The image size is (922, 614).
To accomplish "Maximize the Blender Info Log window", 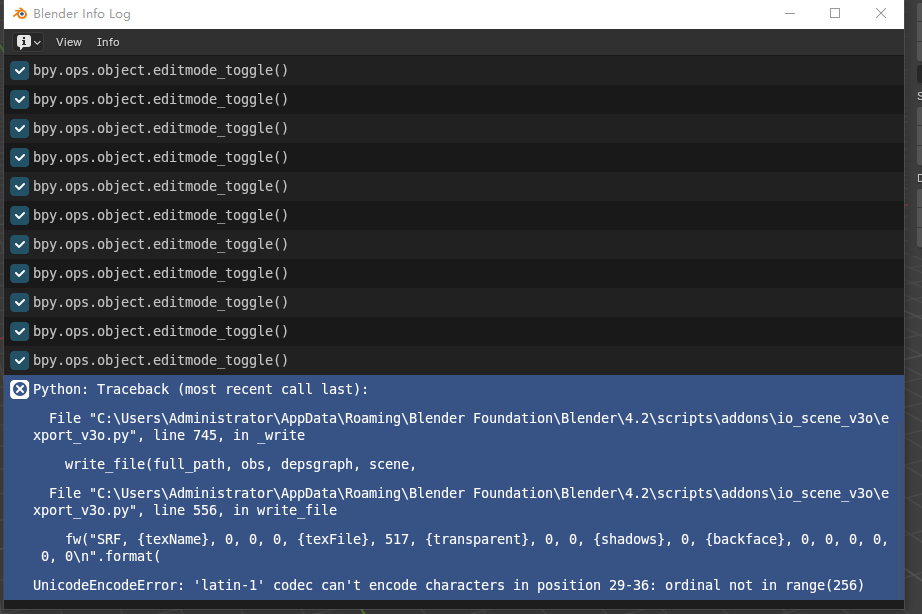I will (x=835, y=14).
